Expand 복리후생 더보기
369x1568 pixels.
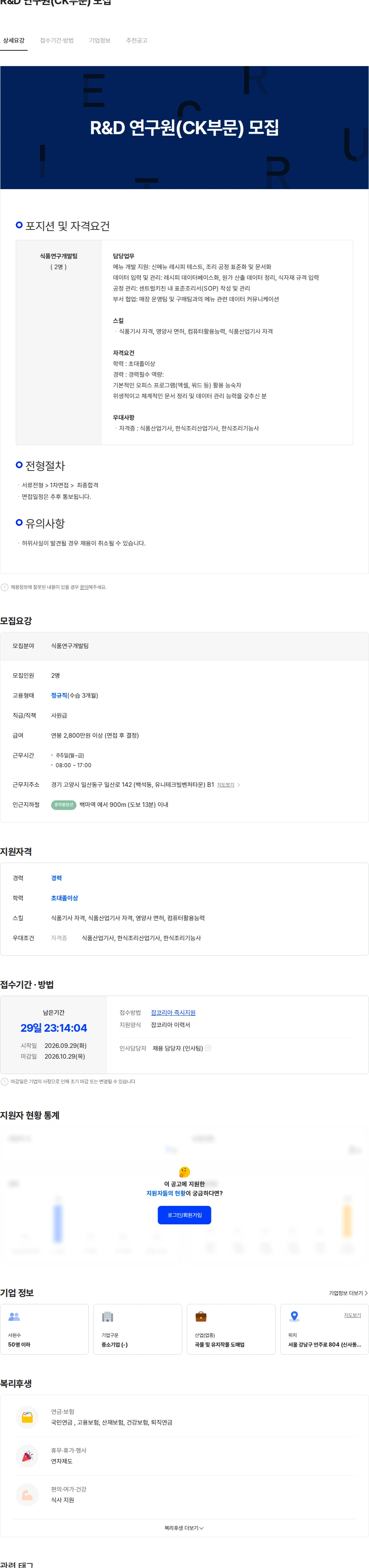184,1528
